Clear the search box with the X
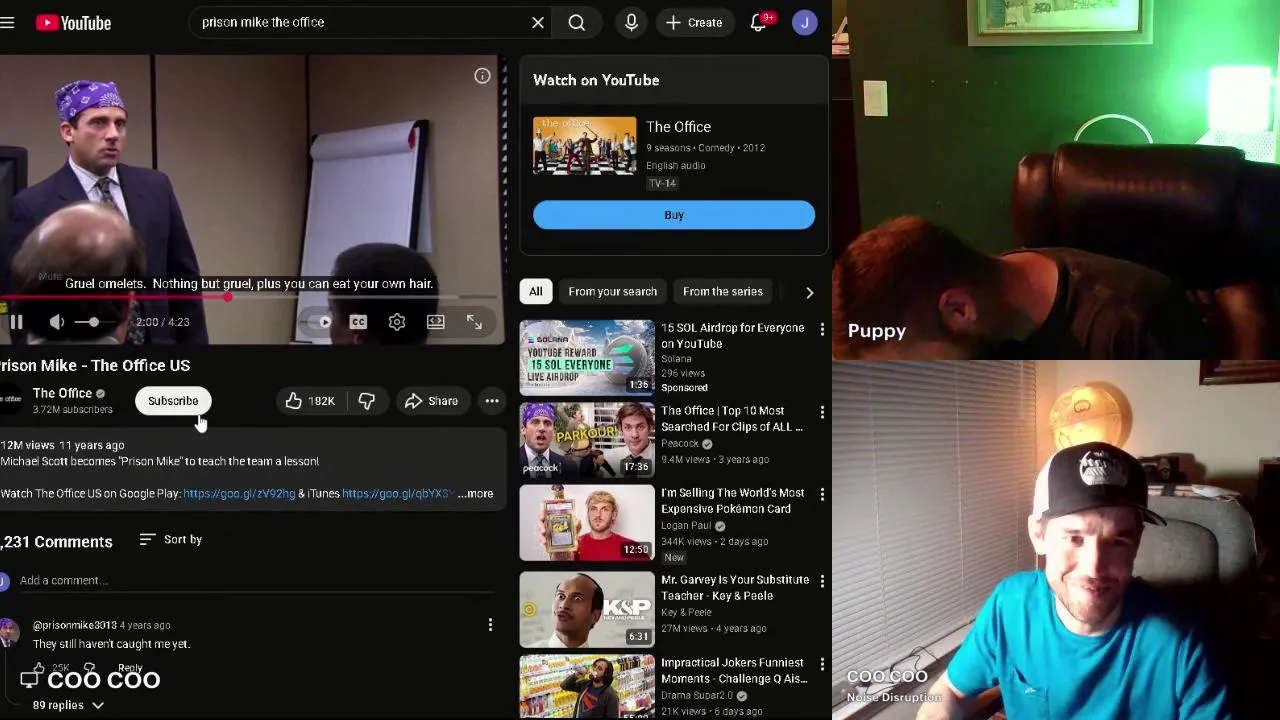1280x720 pixels. pyautogui.click(x=538, y=22)
